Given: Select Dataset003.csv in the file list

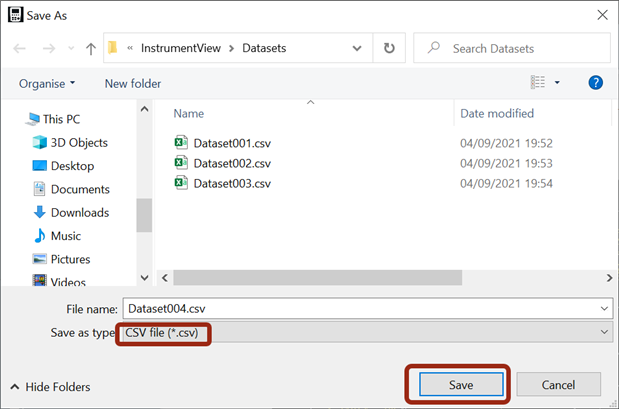Looking at the screenshot, I should point(232,183).
